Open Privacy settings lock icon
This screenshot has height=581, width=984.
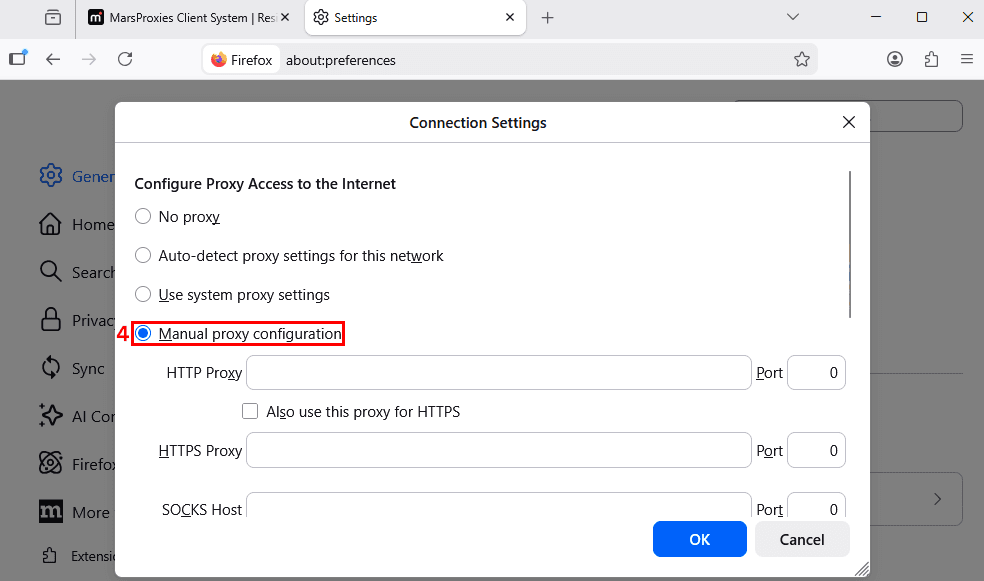(51, 319)
